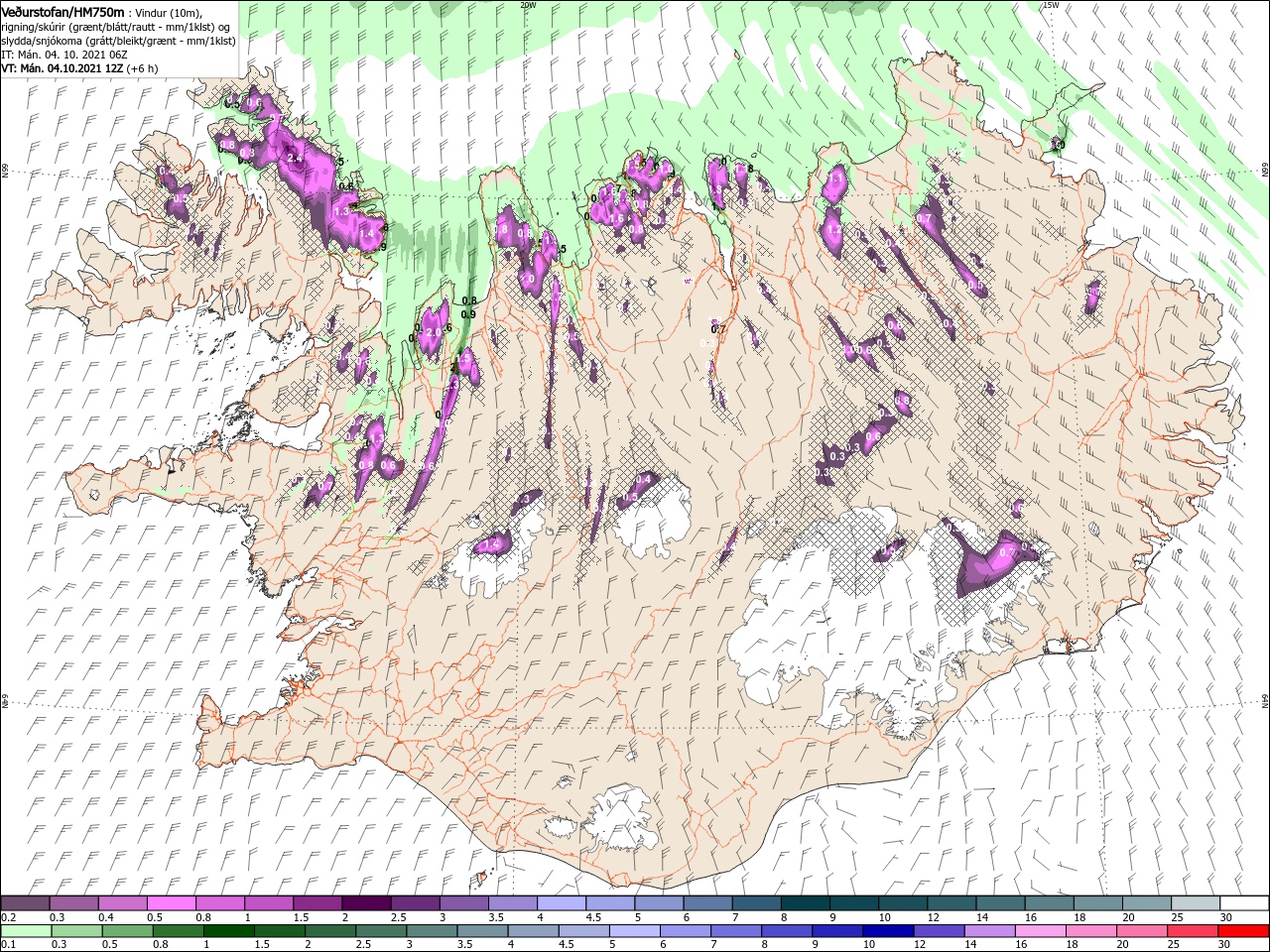Screen dimensions: 1270x952
Task: Click the 15W longitude label on top edge
Action: point(1051,5)
